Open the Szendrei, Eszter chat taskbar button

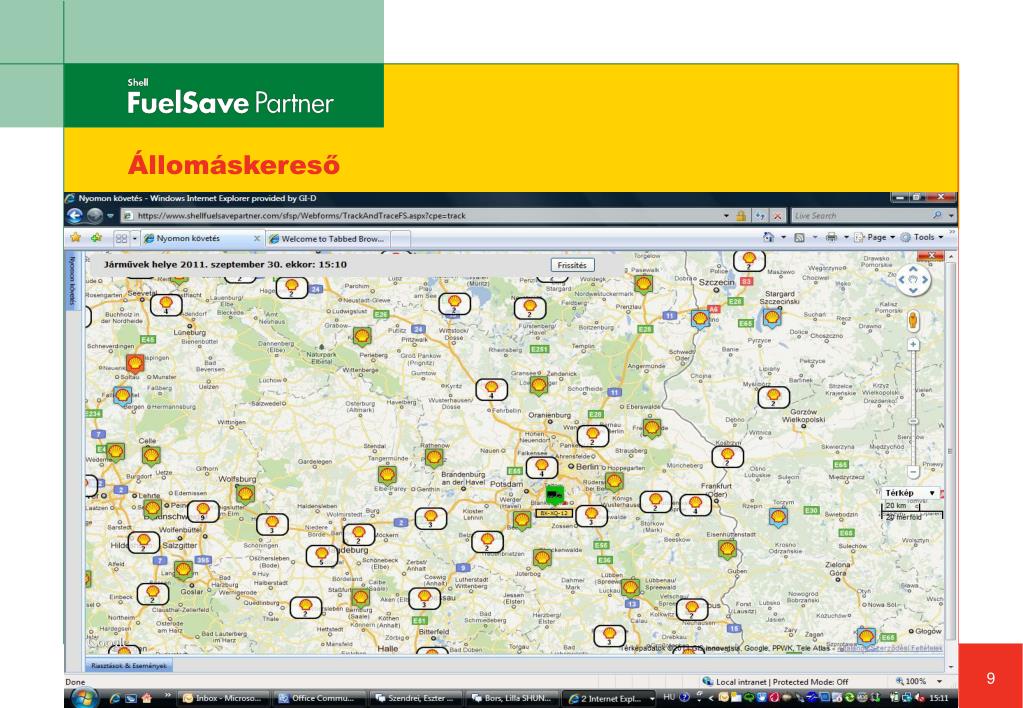tap(416, 698)
